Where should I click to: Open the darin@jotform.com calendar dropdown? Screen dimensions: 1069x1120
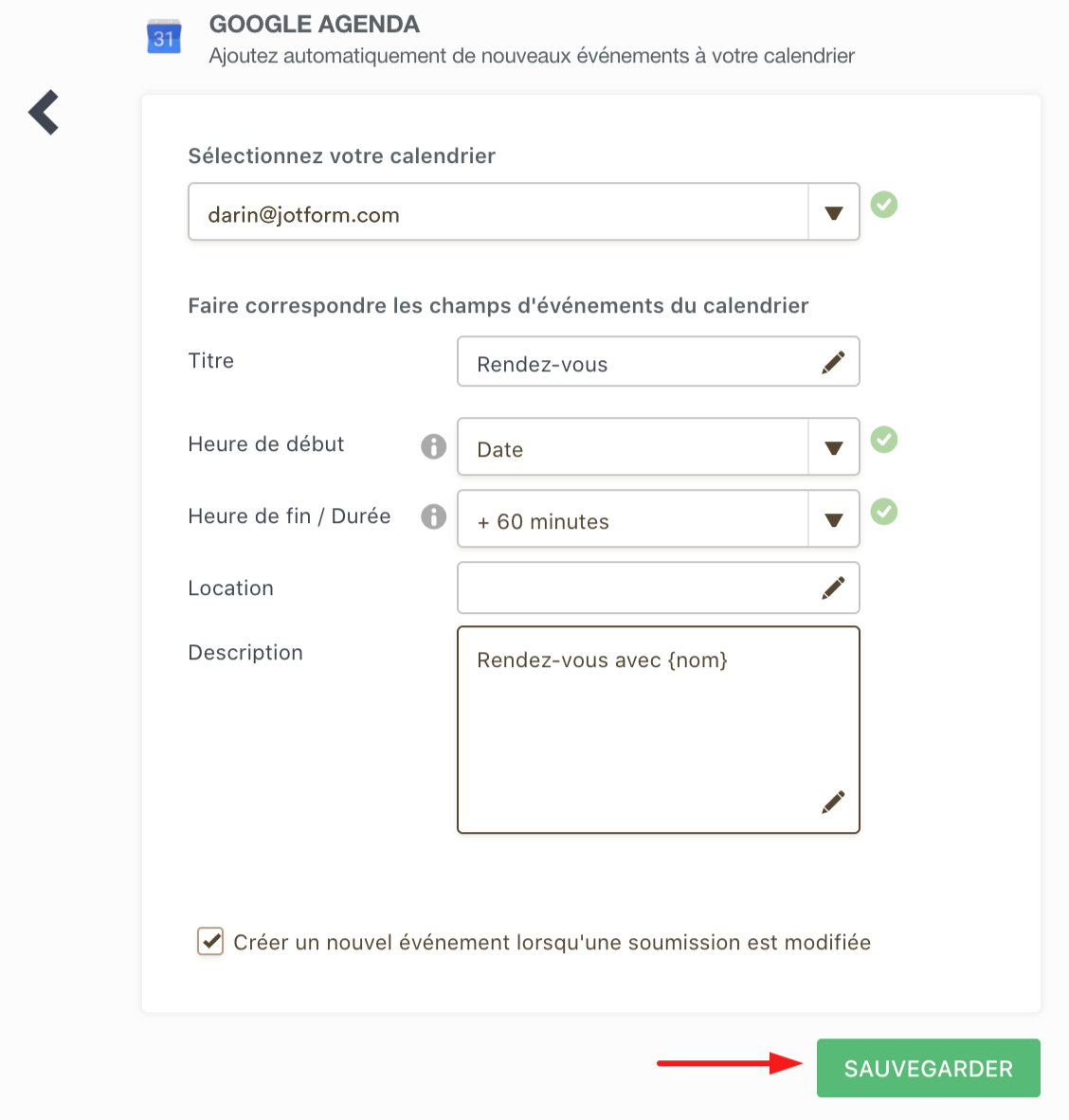click(833, 213)
